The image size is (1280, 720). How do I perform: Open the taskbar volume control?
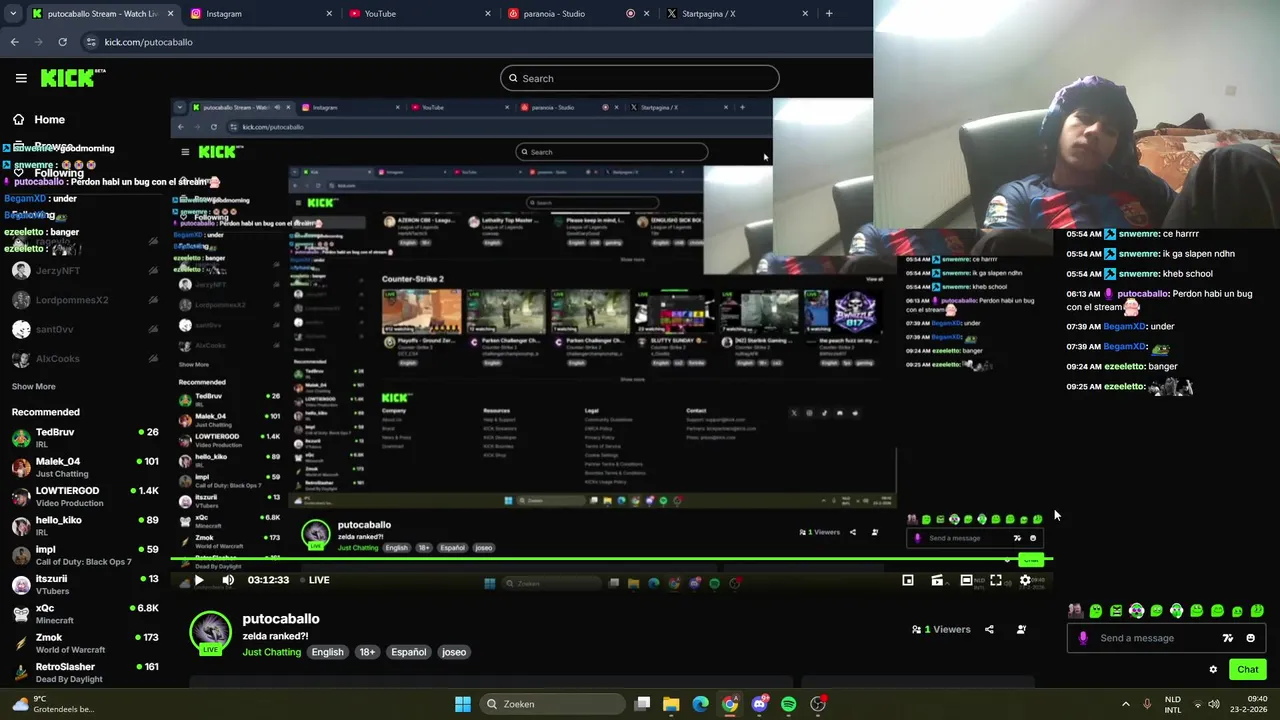(x=1214, y=704)
